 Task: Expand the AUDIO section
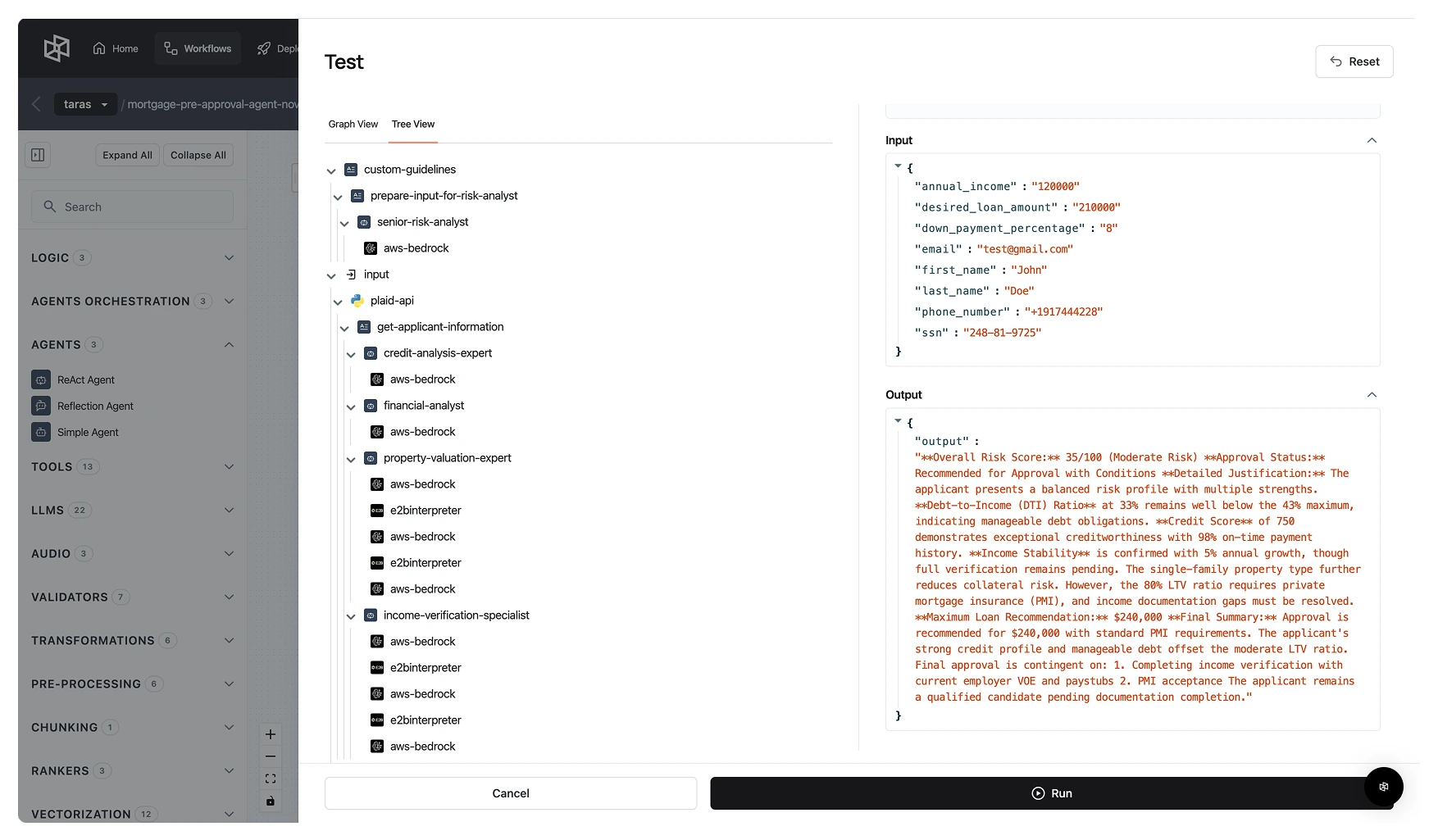133,553
